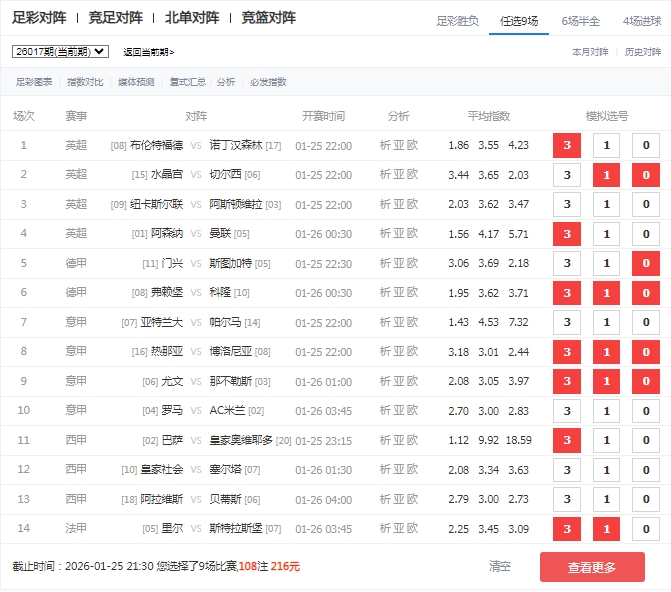The height and width of the screenshot is (592, 671).
Task: Select pick 1 for match 10 罗马
Action: 606,411
